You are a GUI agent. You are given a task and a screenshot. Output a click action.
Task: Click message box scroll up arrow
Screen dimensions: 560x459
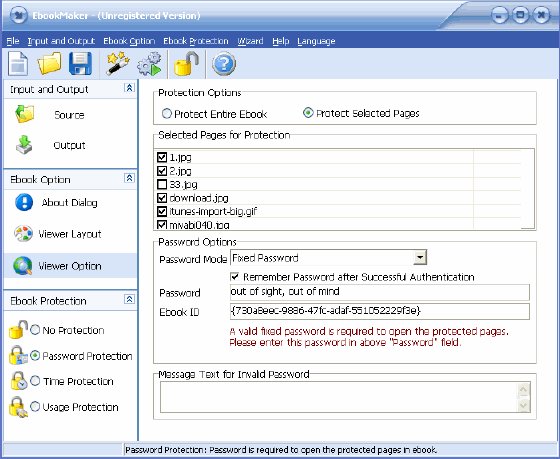point(524,389)
